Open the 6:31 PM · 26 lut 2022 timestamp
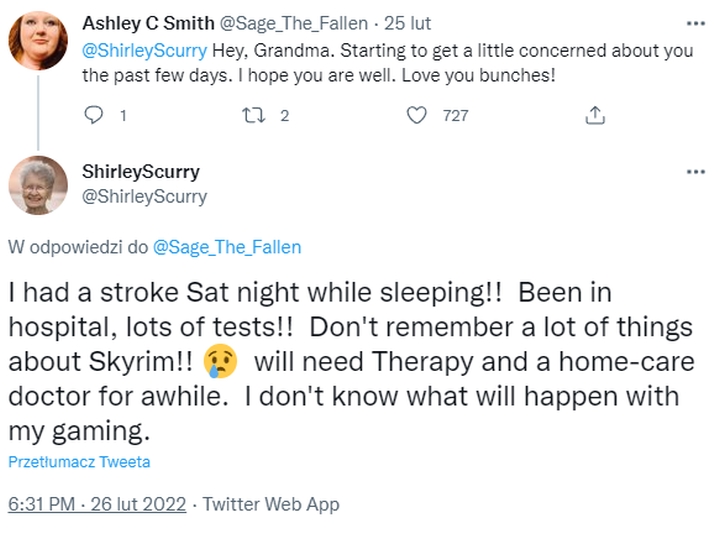The width and height of the screenshot is (720, 534). [97, 504]
